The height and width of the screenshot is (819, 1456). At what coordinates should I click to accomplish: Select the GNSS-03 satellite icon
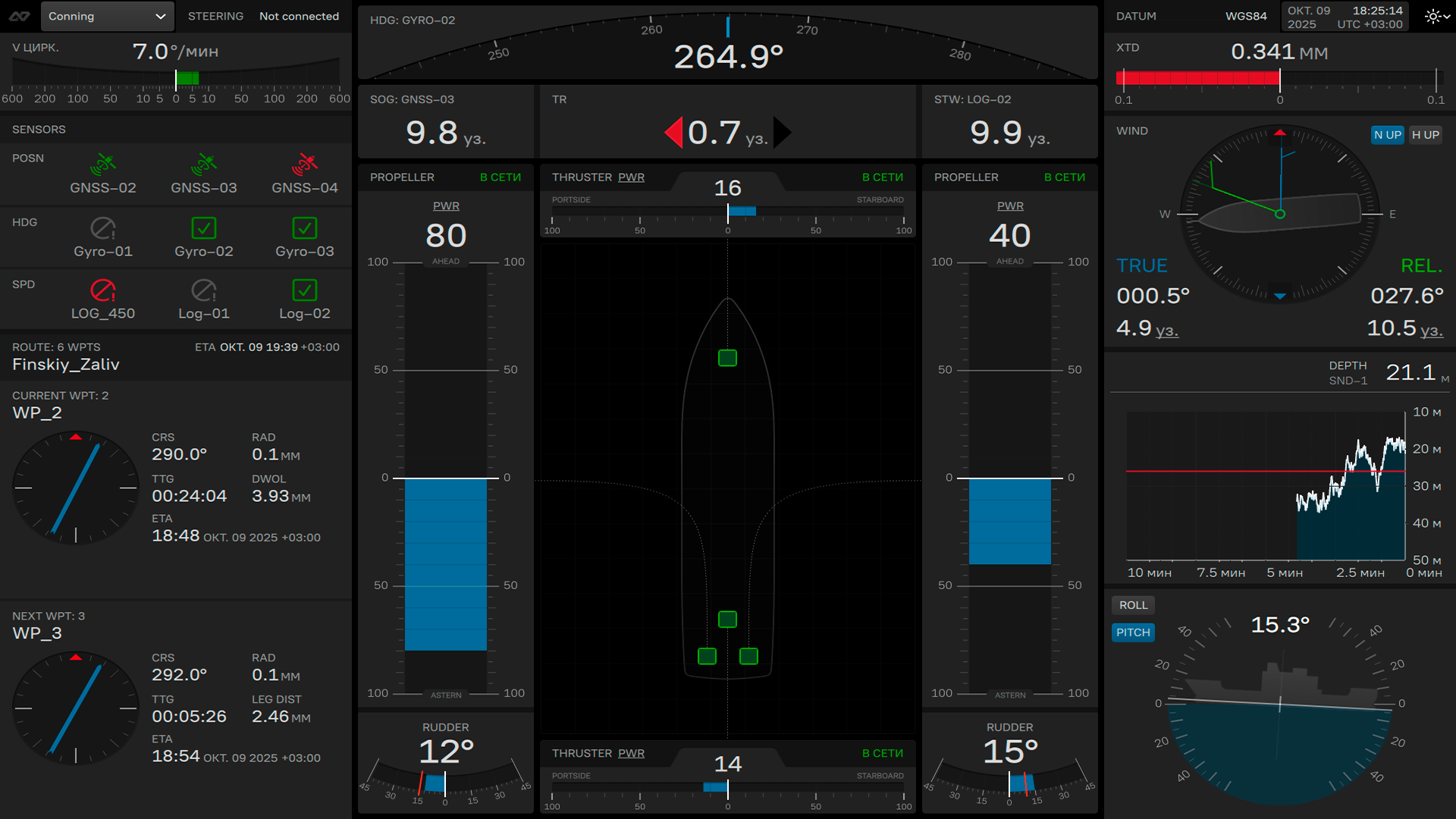coord(203,163)
